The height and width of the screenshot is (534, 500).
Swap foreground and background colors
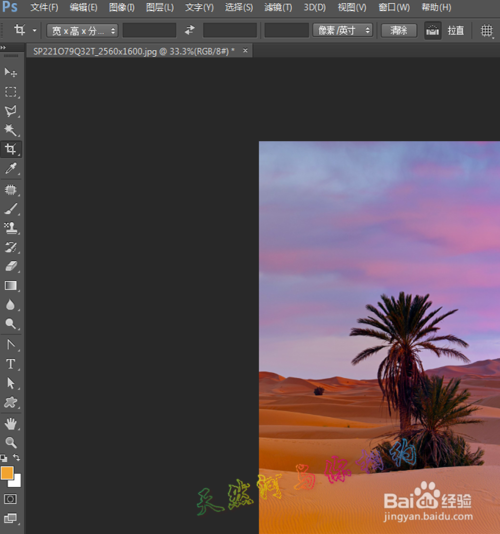tap(16, 457)
